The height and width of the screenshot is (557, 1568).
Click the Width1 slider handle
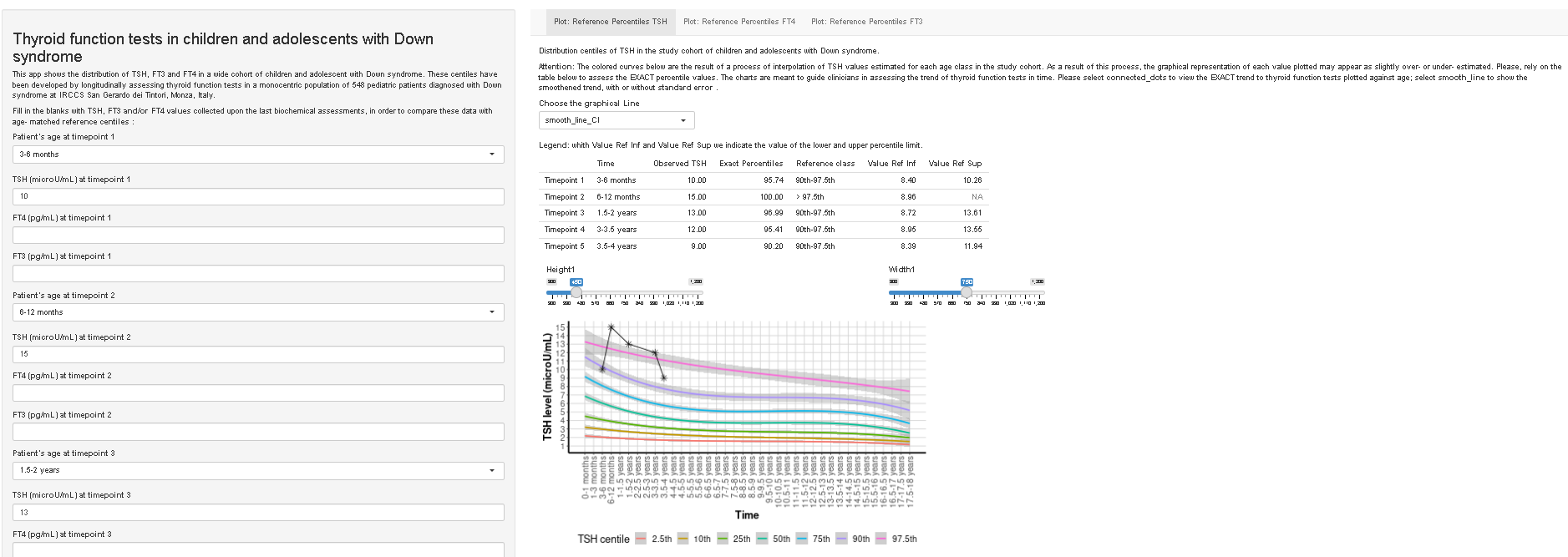pos(967,292)
